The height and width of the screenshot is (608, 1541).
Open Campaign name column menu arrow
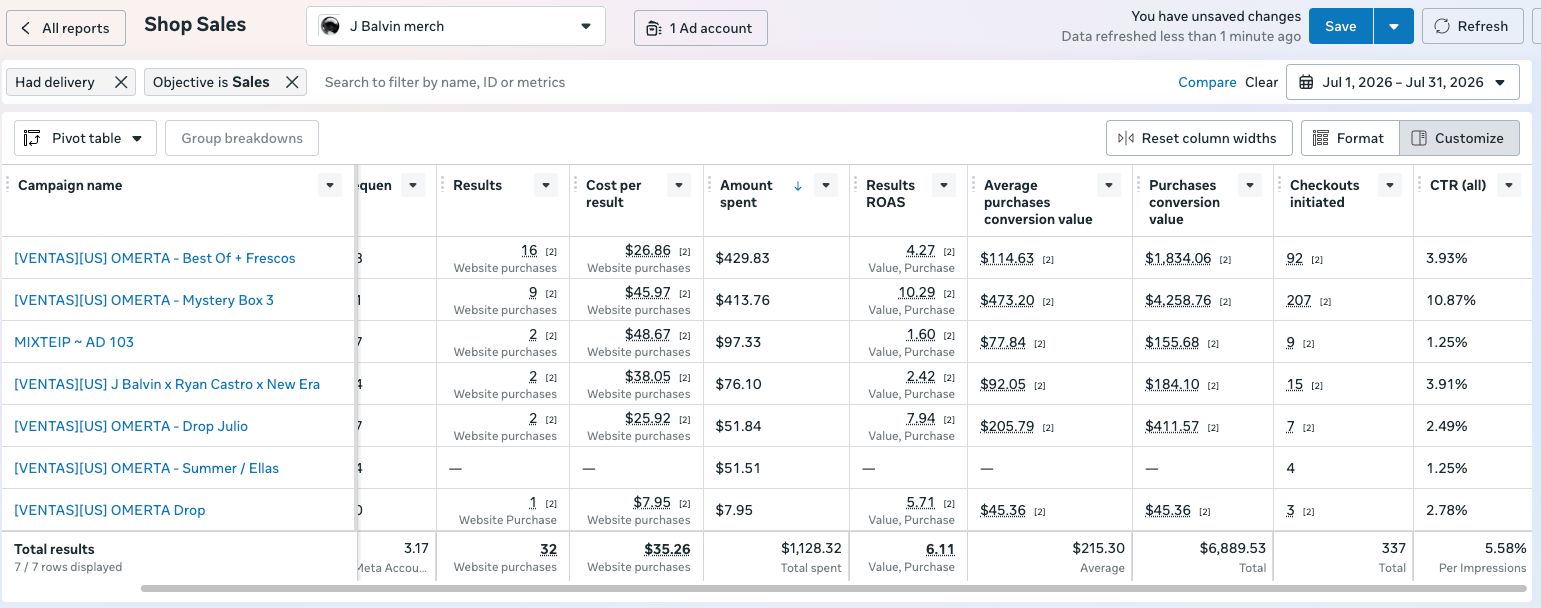[330, 185]
